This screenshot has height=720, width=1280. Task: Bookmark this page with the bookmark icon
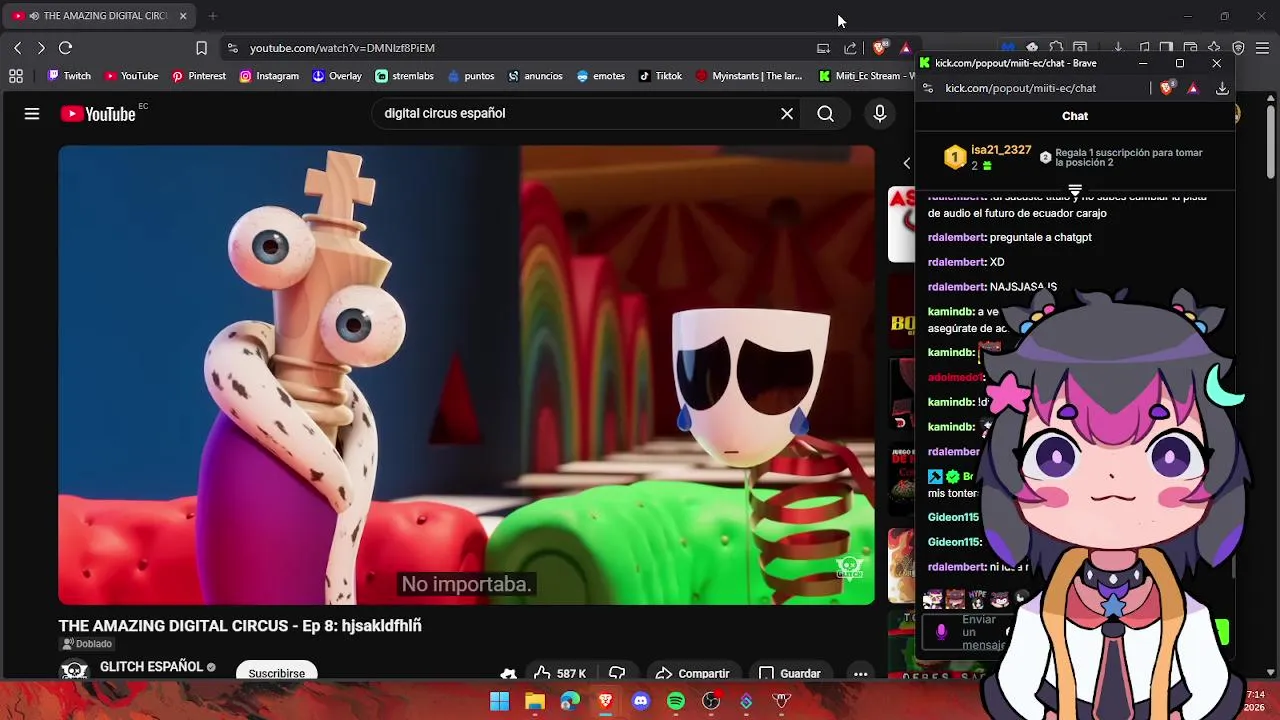(201, 48)
